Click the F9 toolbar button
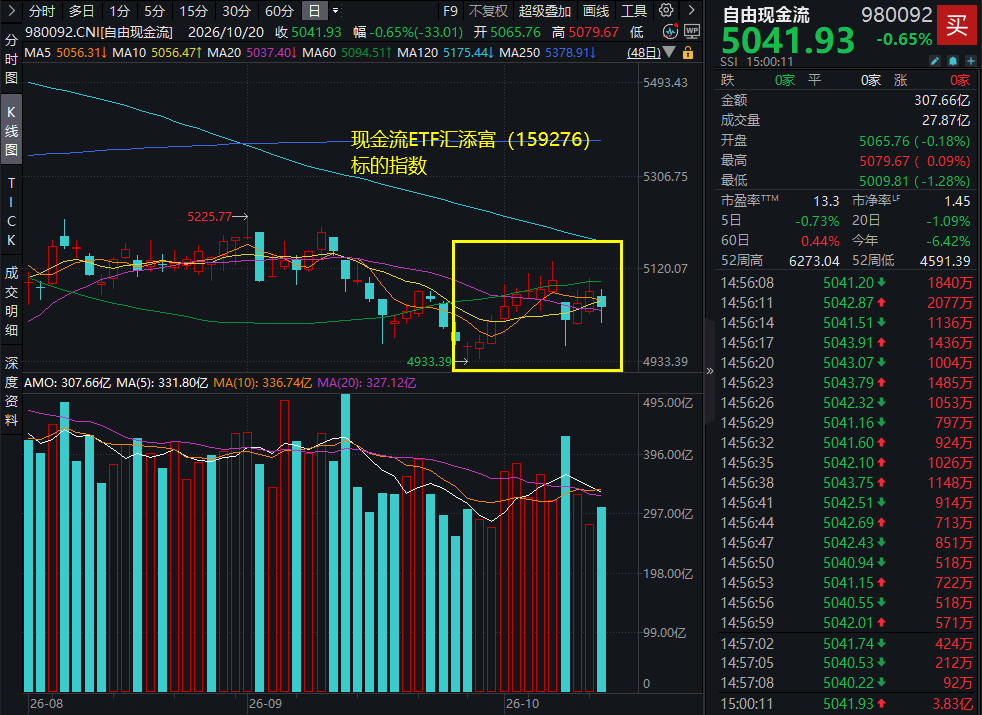The width and height of the screenshot is (982, 715). tap(450, 11)
